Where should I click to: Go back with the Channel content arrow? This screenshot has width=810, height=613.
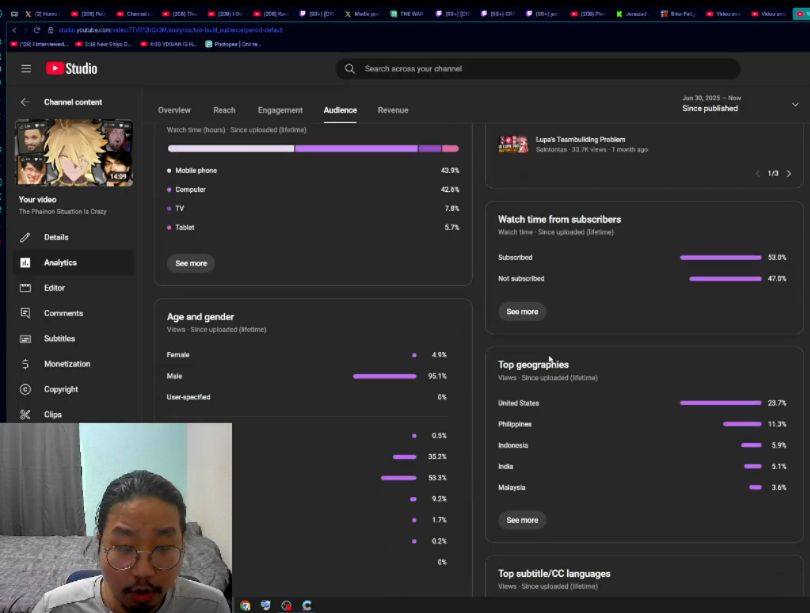tap(25, 102)
